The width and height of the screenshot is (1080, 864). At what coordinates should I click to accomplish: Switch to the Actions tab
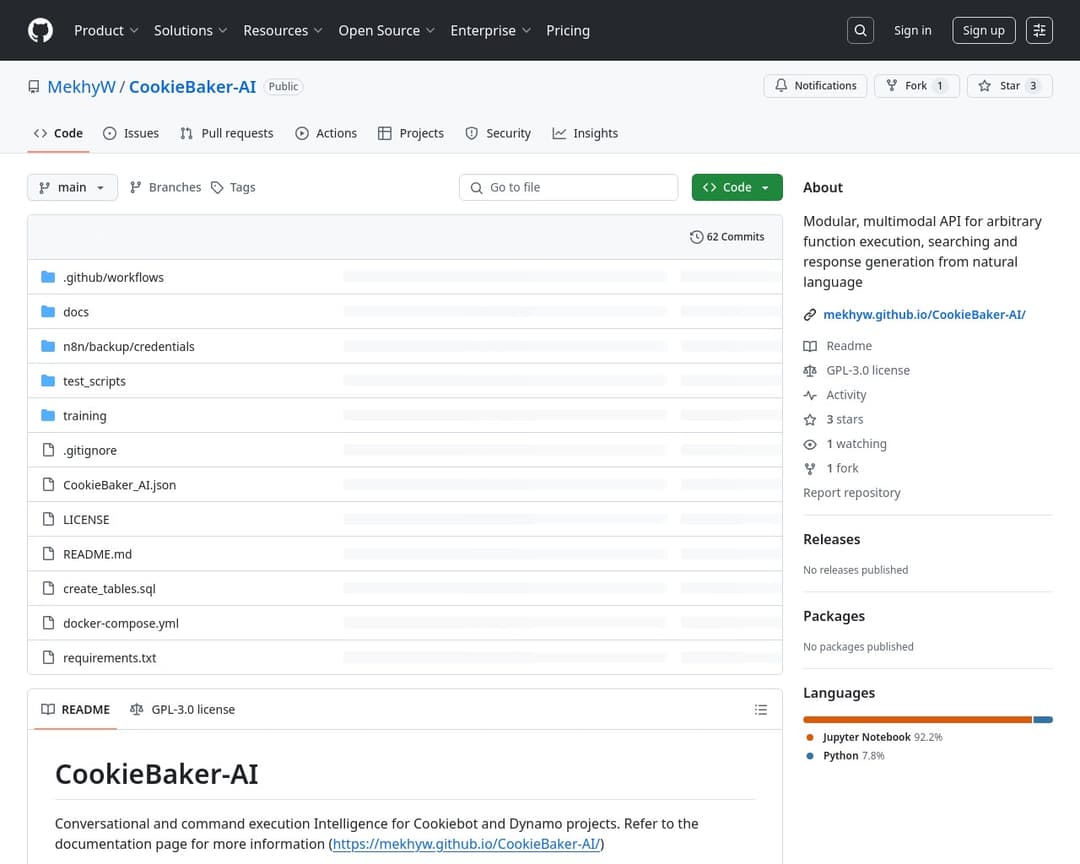(x=326, y=133)
